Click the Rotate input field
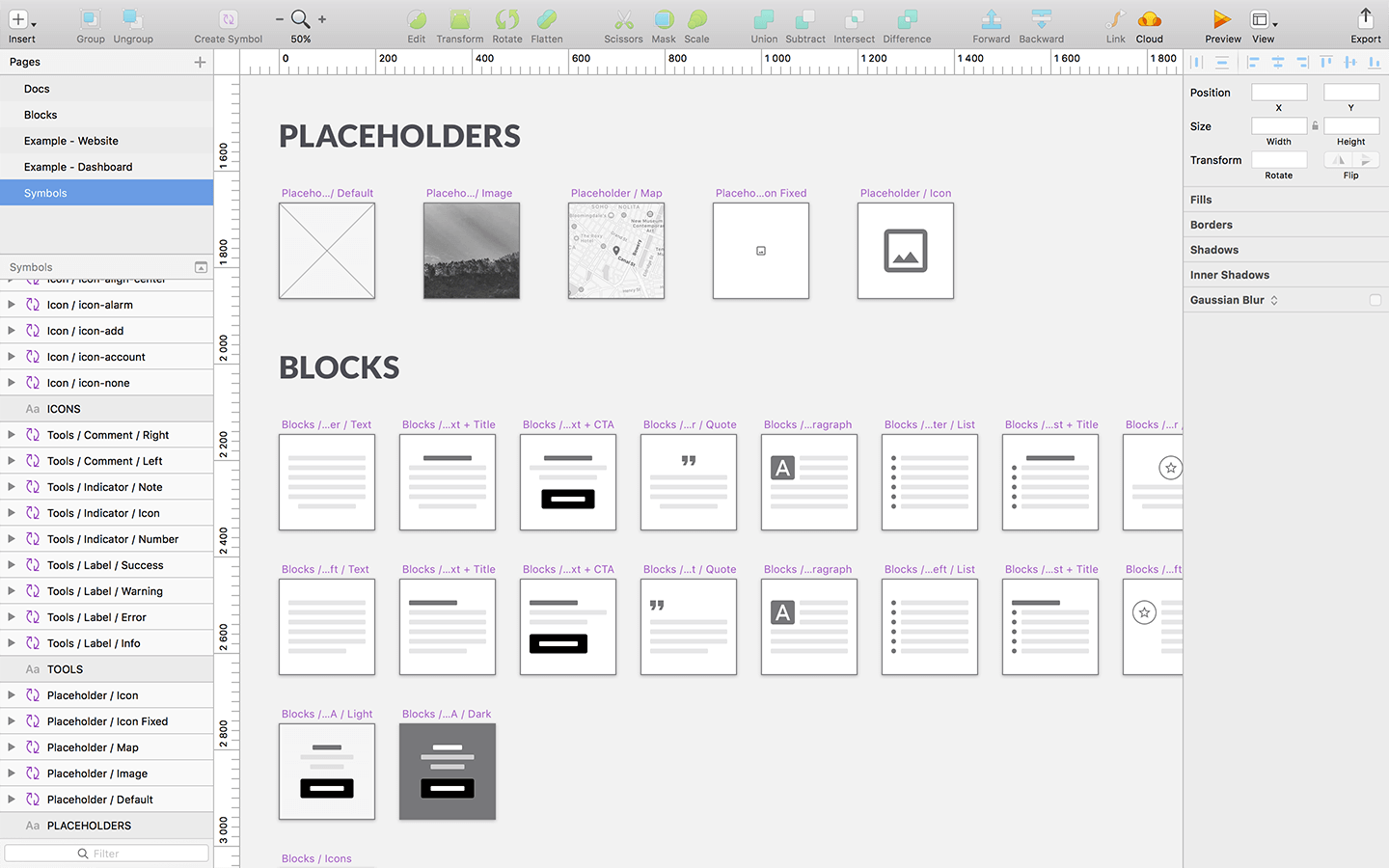The image size is (1389, 868). click(x=1279, y=160)
